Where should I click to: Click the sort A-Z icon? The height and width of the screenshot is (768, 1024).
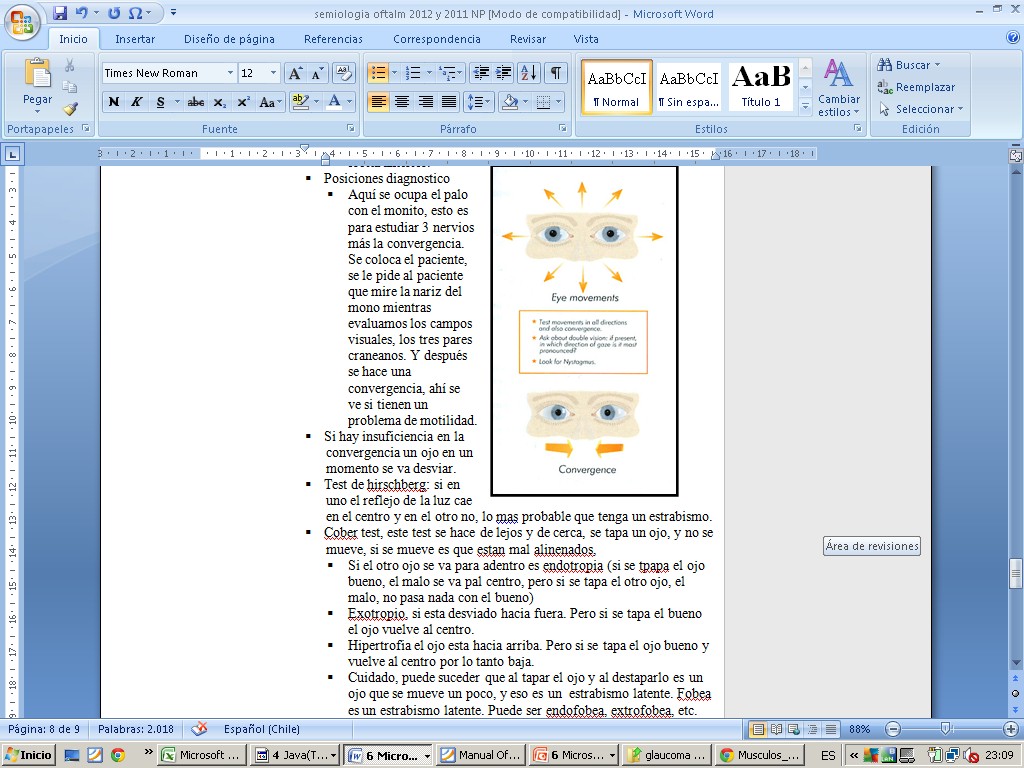point(529,73)
